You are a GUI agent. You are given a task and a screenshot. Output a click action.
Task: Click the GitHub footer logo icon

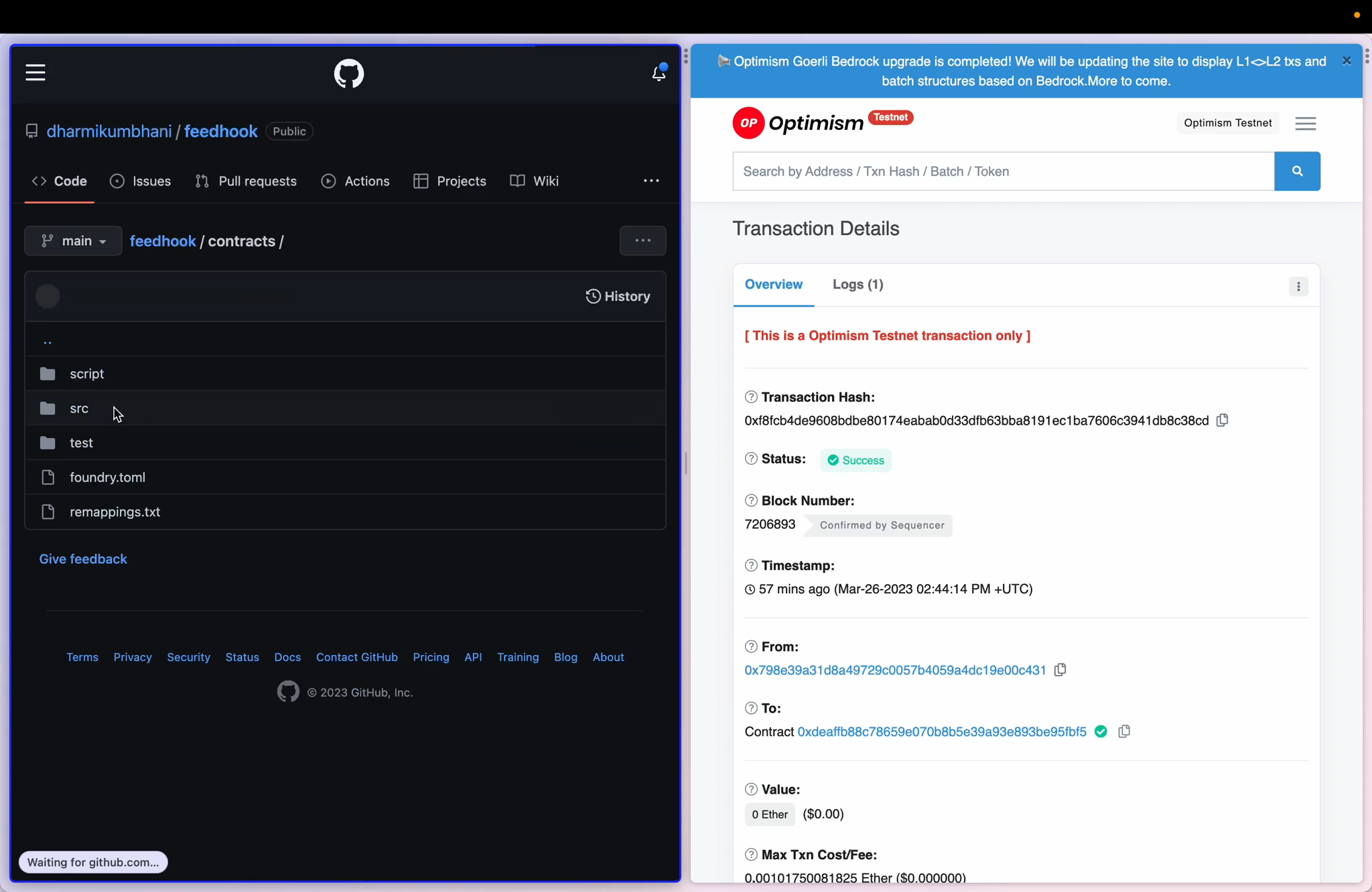click(x=288, y=692)
